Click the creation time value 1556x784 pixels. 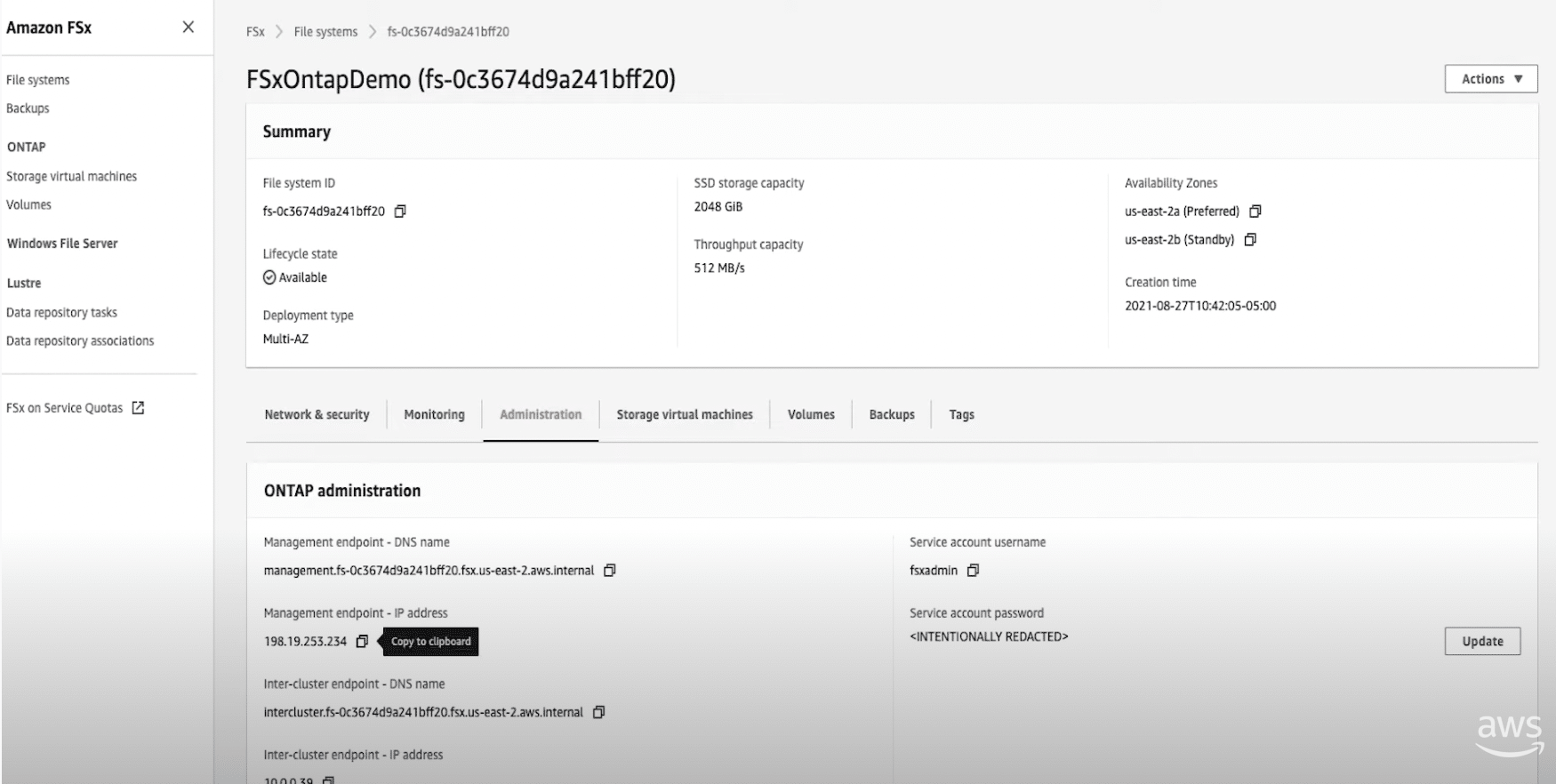[1200, 307]
